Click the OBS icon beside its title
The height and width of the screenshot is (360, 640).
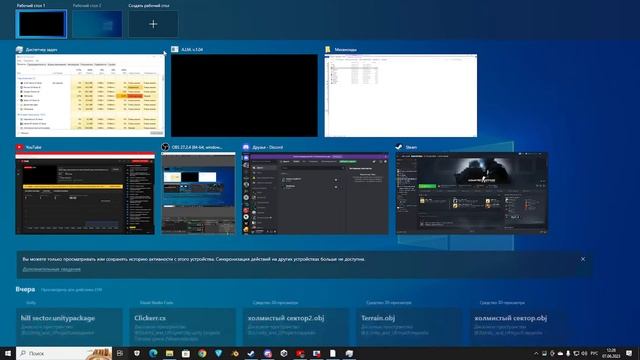pyautogui.click(x=165, y=147)
